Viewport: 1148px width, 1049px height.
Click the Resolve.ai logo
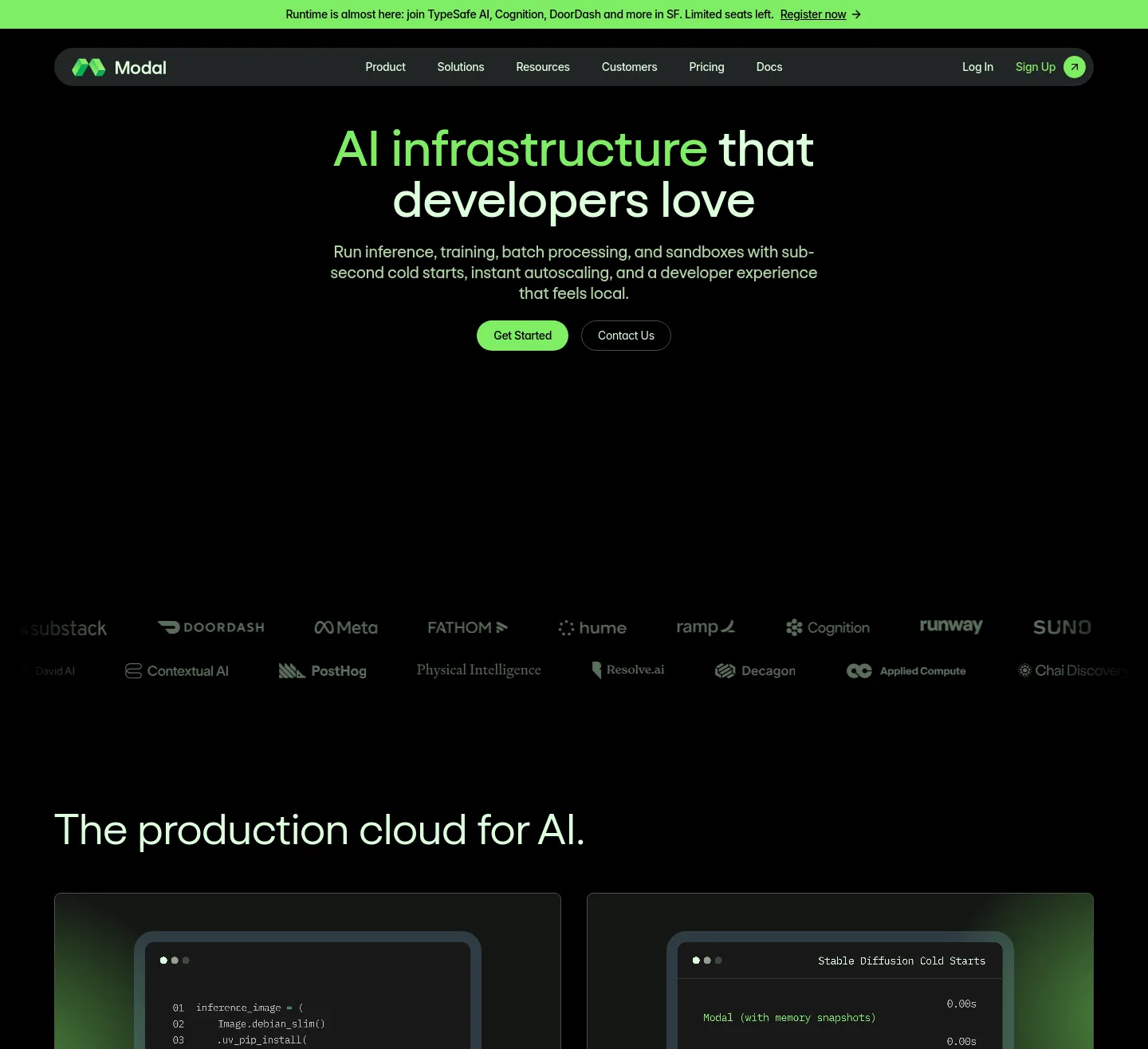pyautogui.click(x=628, y=670)
